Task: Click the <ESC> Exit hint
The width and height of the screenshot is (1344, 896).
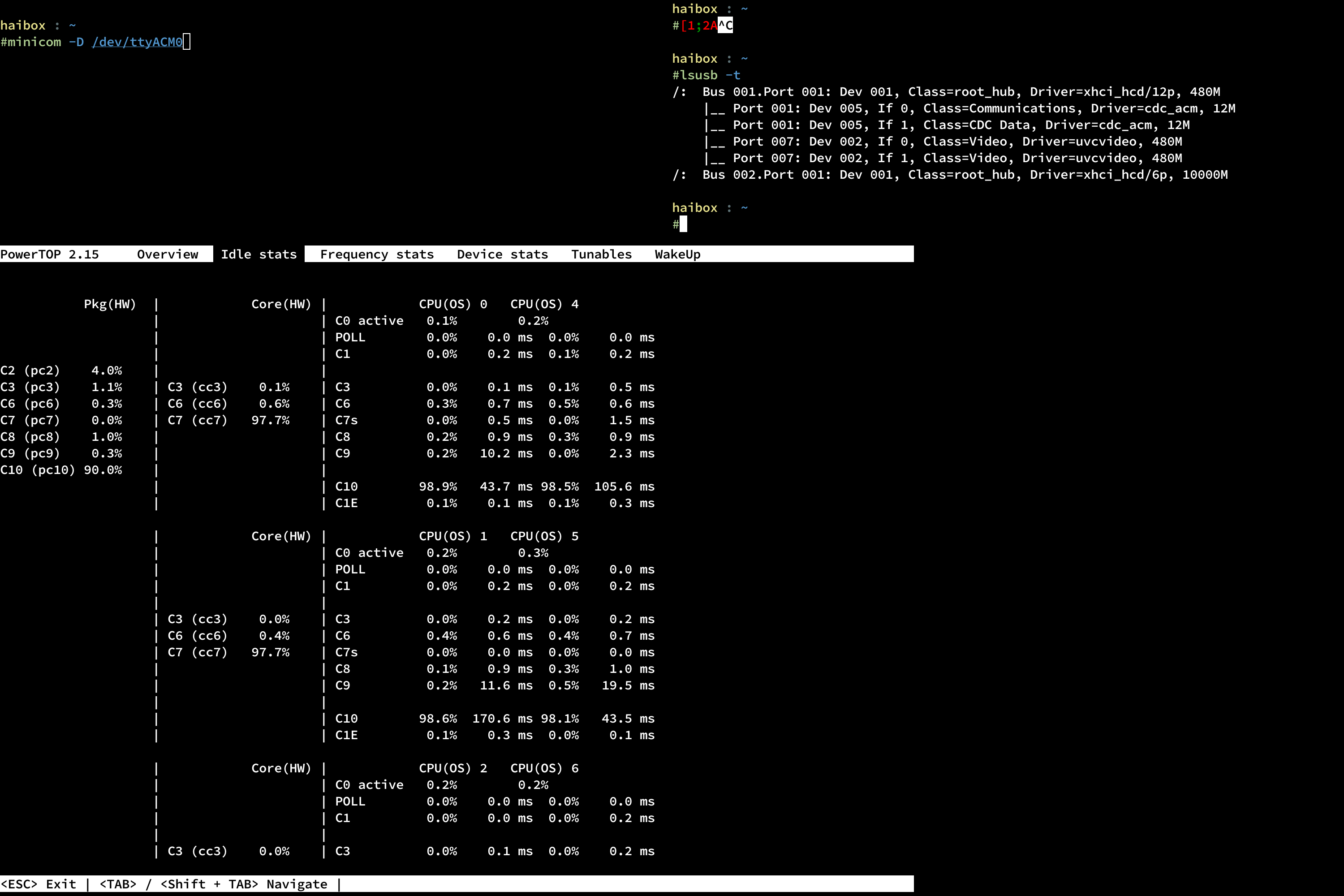Action: tap(38, 884)
